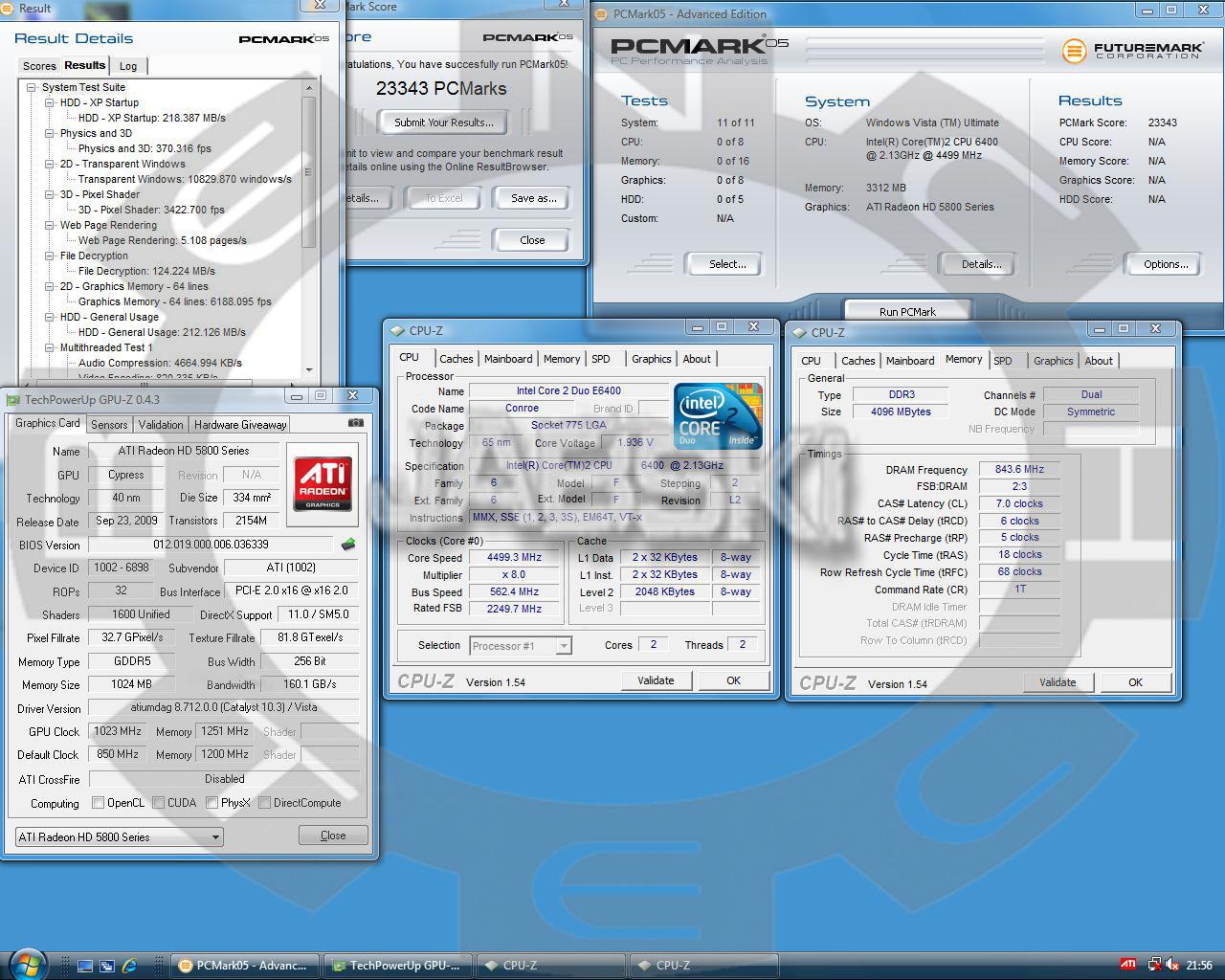Click the Futuremark logo in PCMark05

[1131, 49]
